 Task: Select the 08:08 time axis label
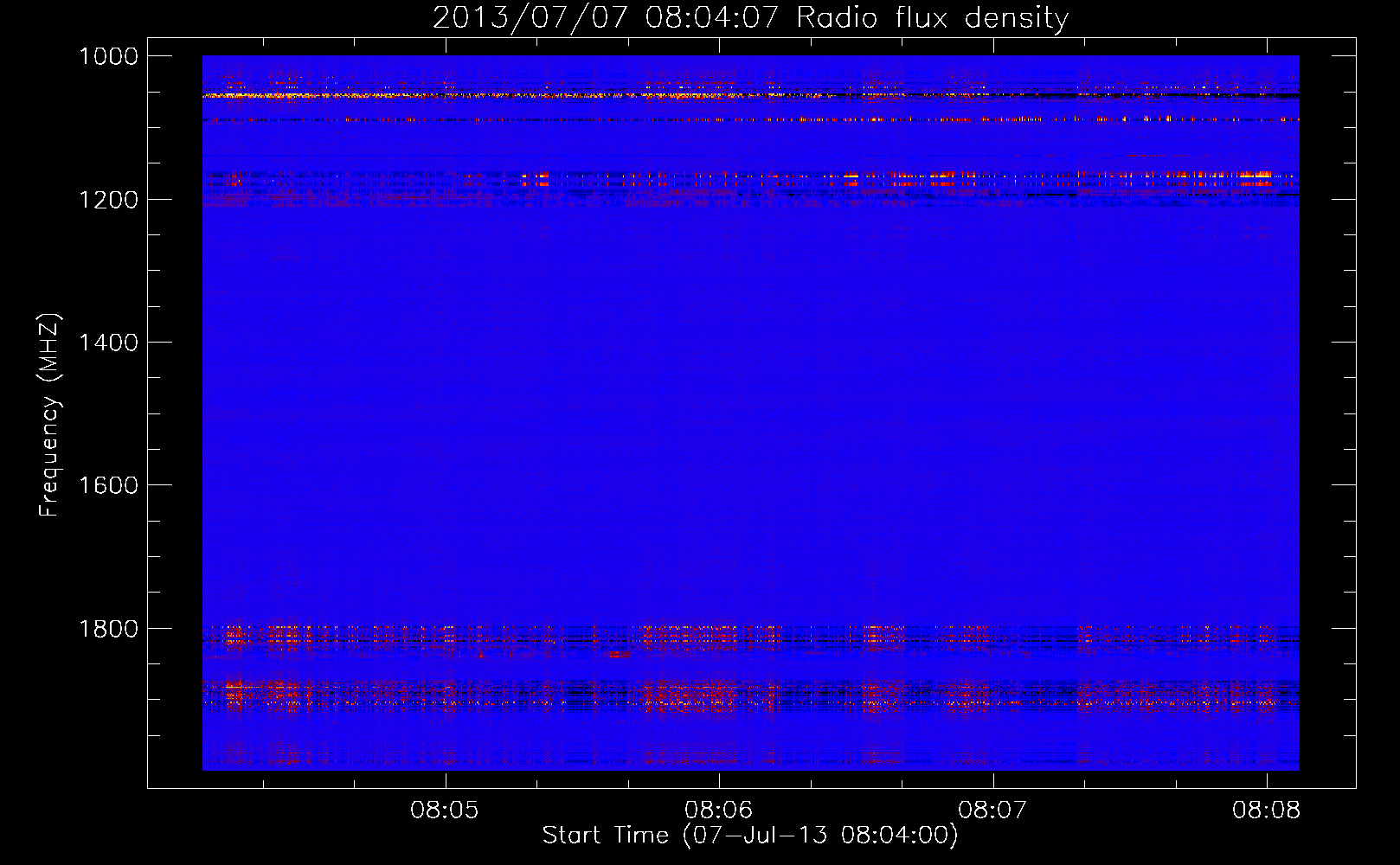click(x=1267, y=811)
